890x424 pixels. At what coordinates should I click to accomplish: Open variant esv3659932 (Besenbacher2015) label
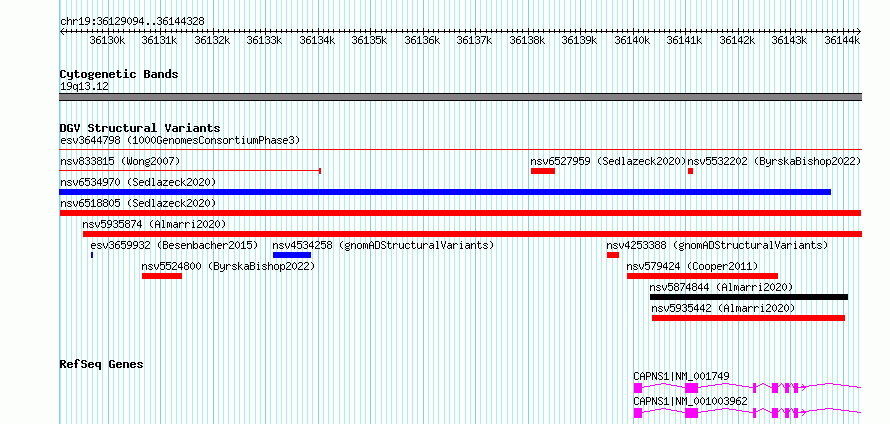[174, 246]
